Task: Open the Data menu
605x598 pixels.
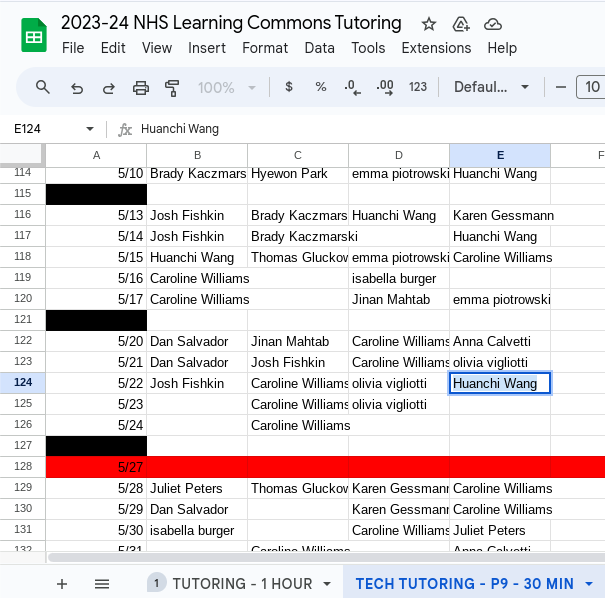Action: click(319, 48)
